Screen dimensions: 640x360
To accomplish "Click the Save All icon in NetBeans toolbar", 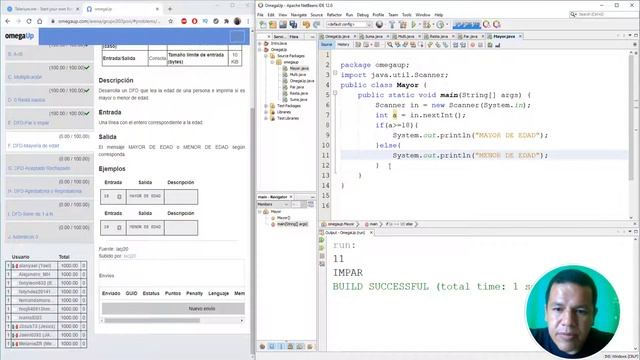I will (x=293, y=25).
